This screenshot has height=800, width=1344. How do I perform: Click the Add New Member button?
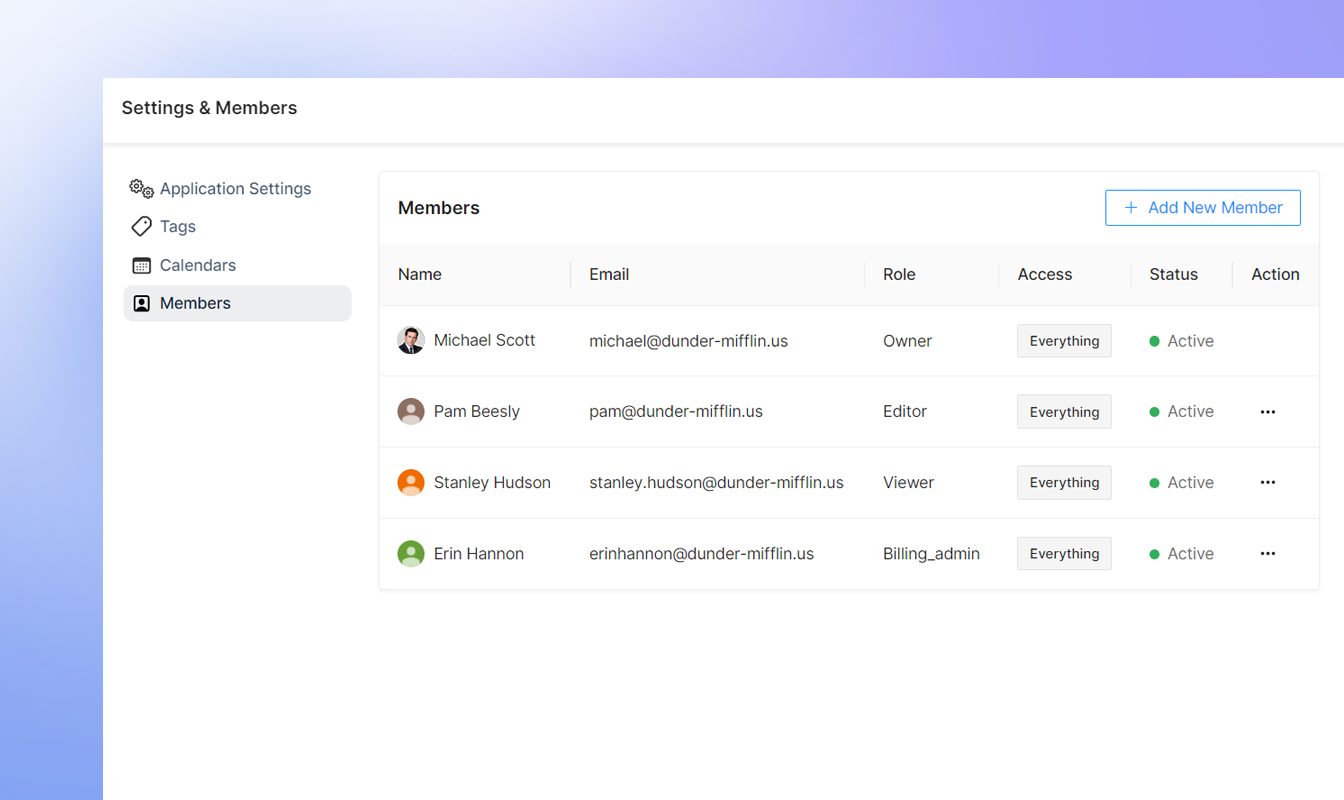tap(1202, 208)
